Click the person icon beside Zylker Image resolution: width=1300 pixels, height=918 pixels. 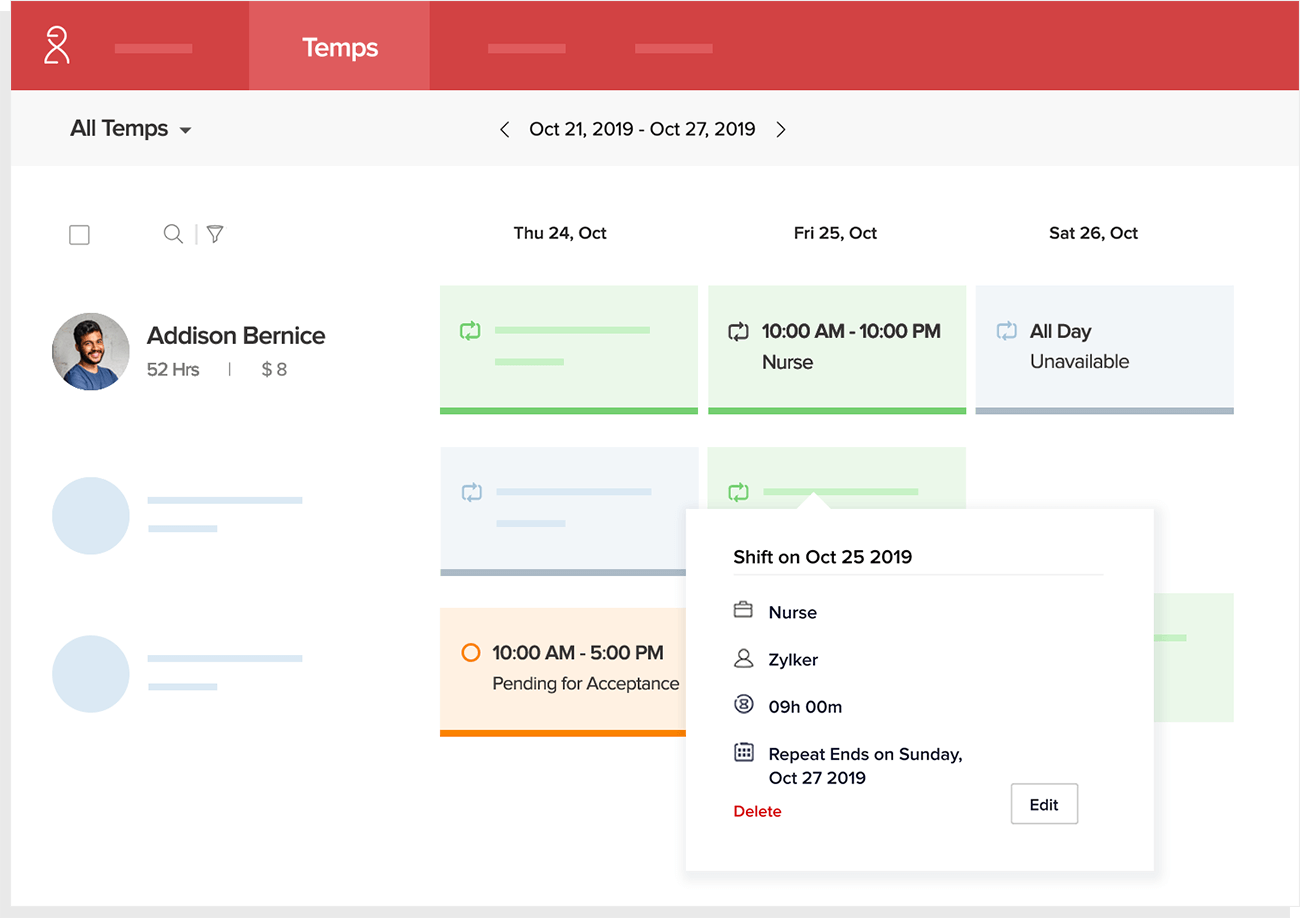(x=743, y=658)
